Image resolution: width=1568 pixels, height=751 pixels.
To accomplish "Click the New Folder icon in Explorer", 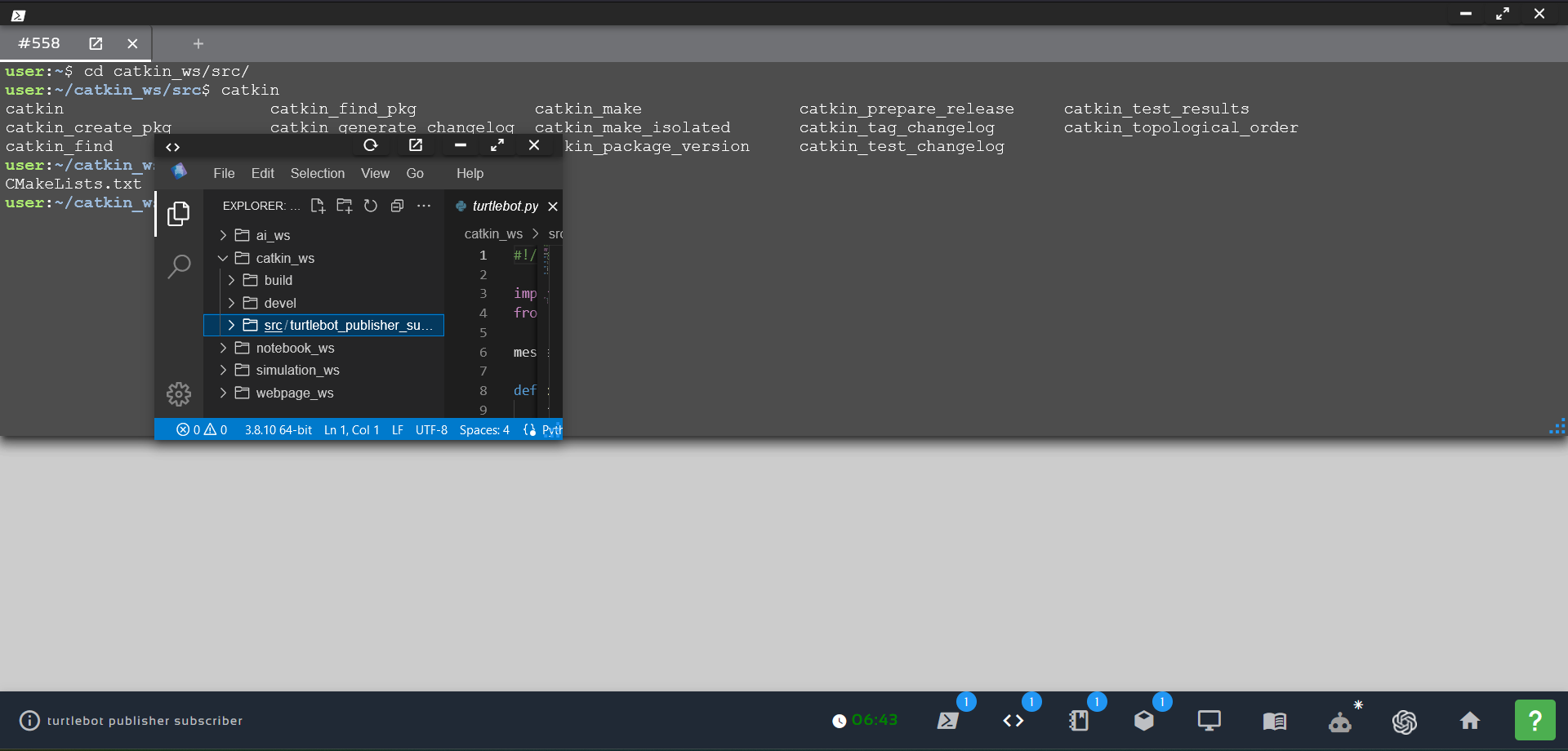I will point(344,206).
